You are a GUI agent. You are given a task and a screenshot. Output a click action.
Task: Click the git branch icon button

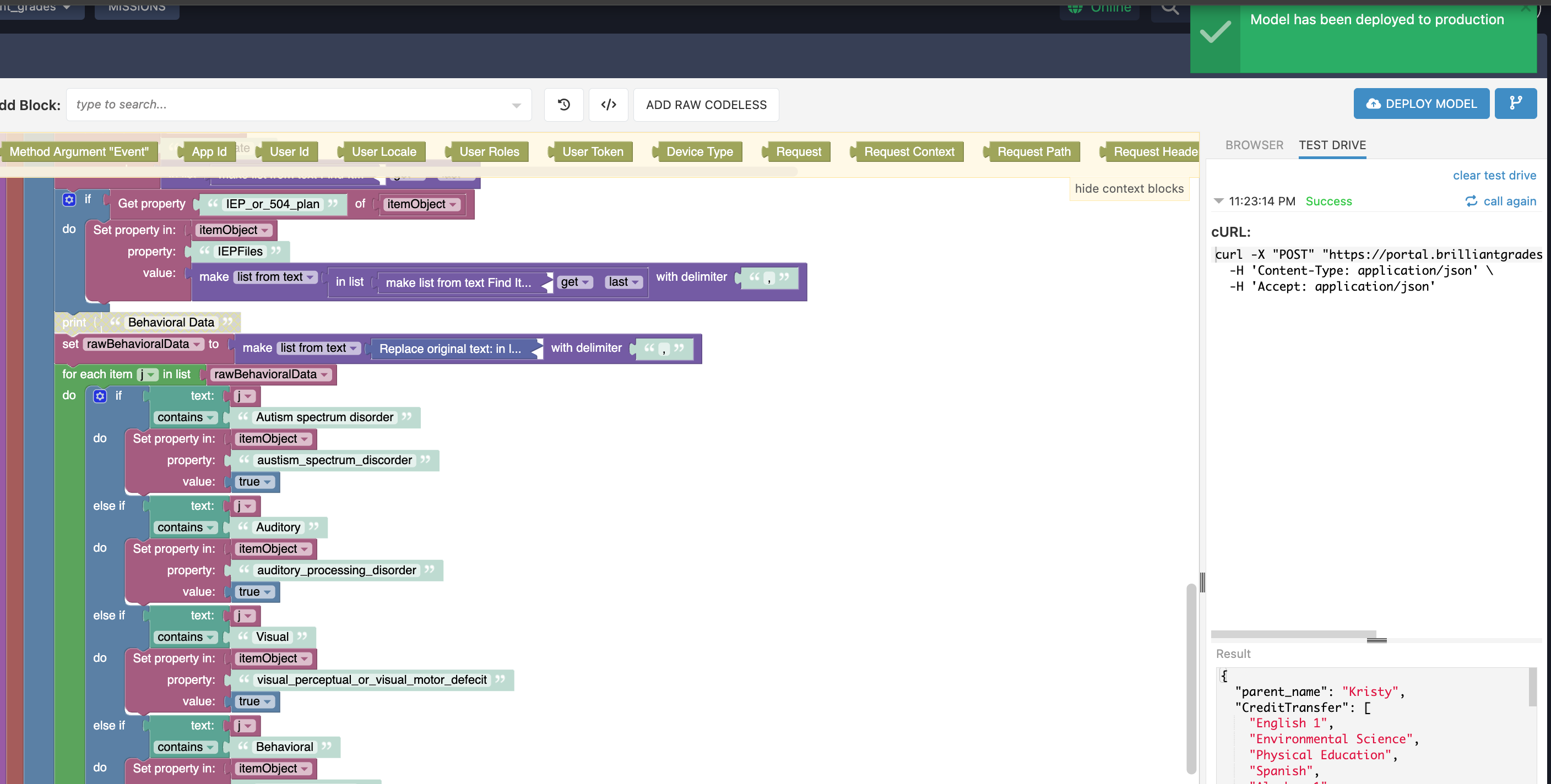[x=1516, y=104]
